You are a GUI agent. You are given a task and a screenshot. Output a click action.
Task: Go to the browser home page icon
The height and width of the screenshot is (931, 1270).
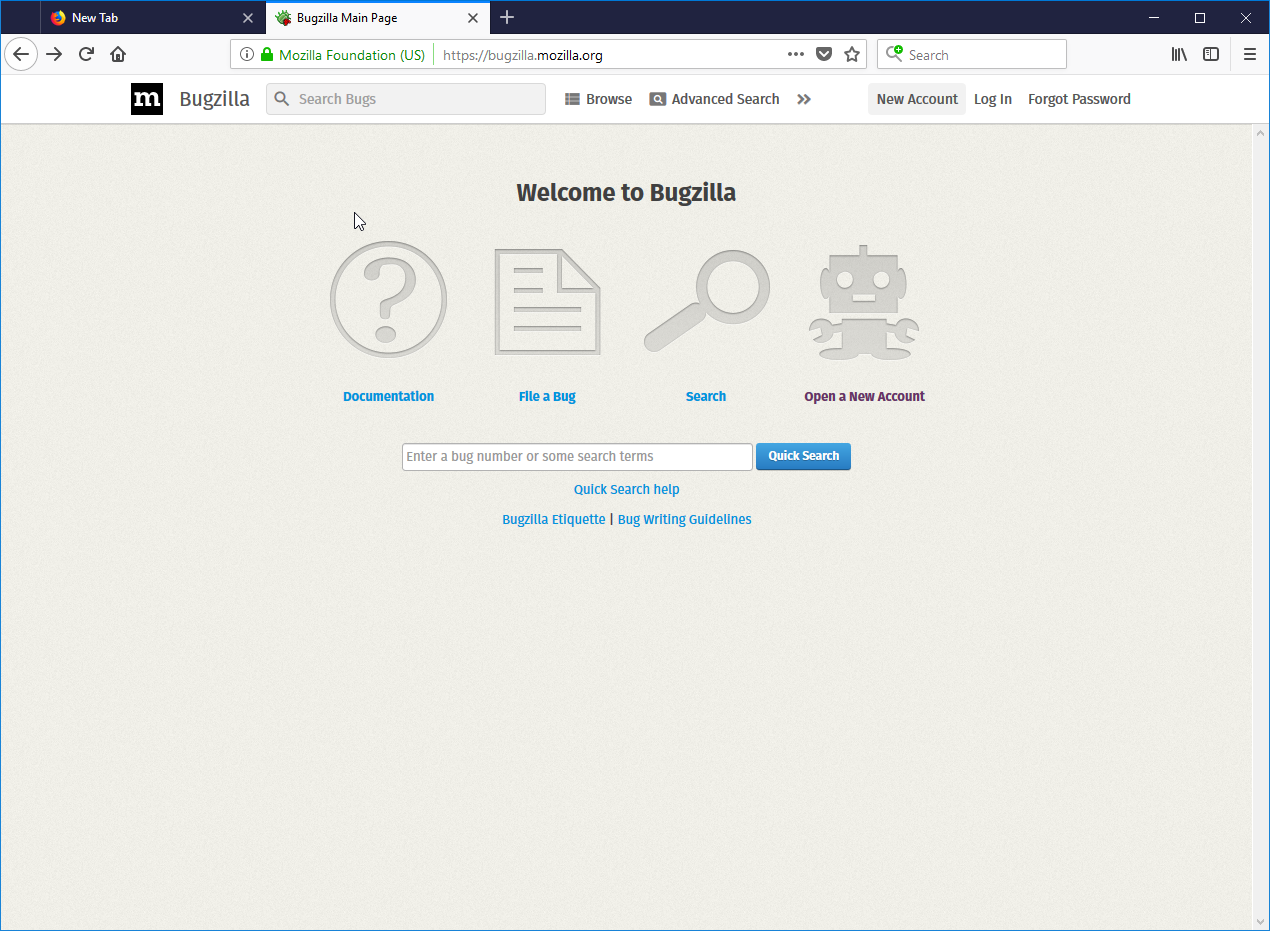coord(118,54)
